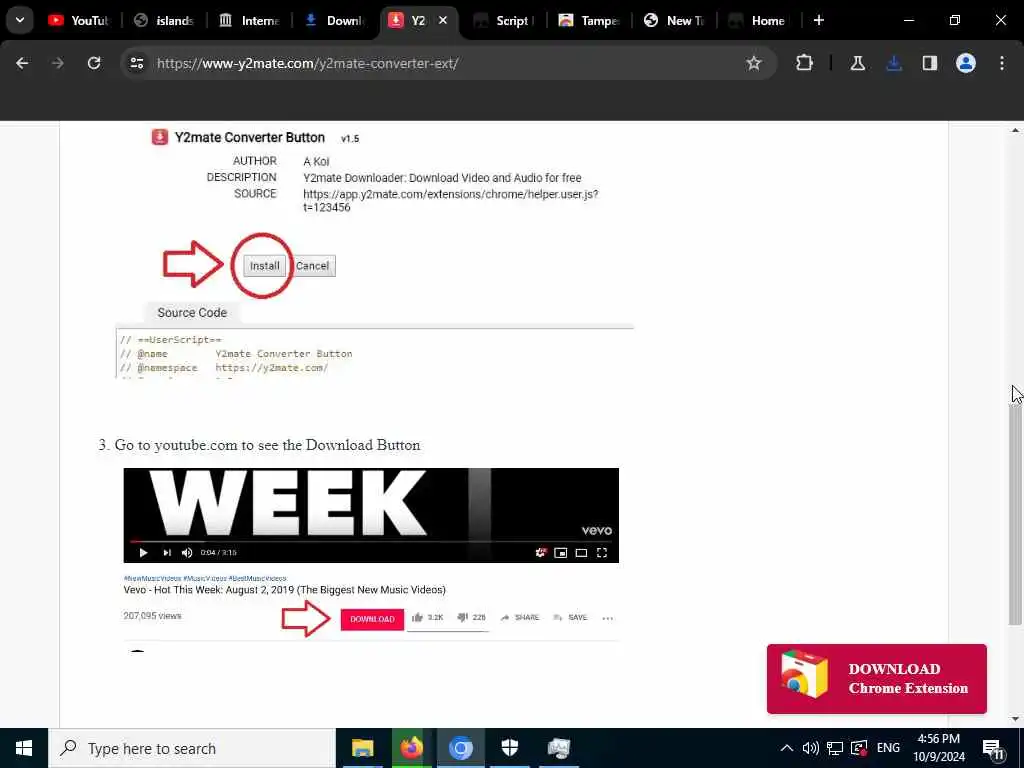
Task: Click the next track button on the video
Action: click(x=167, y=552)
